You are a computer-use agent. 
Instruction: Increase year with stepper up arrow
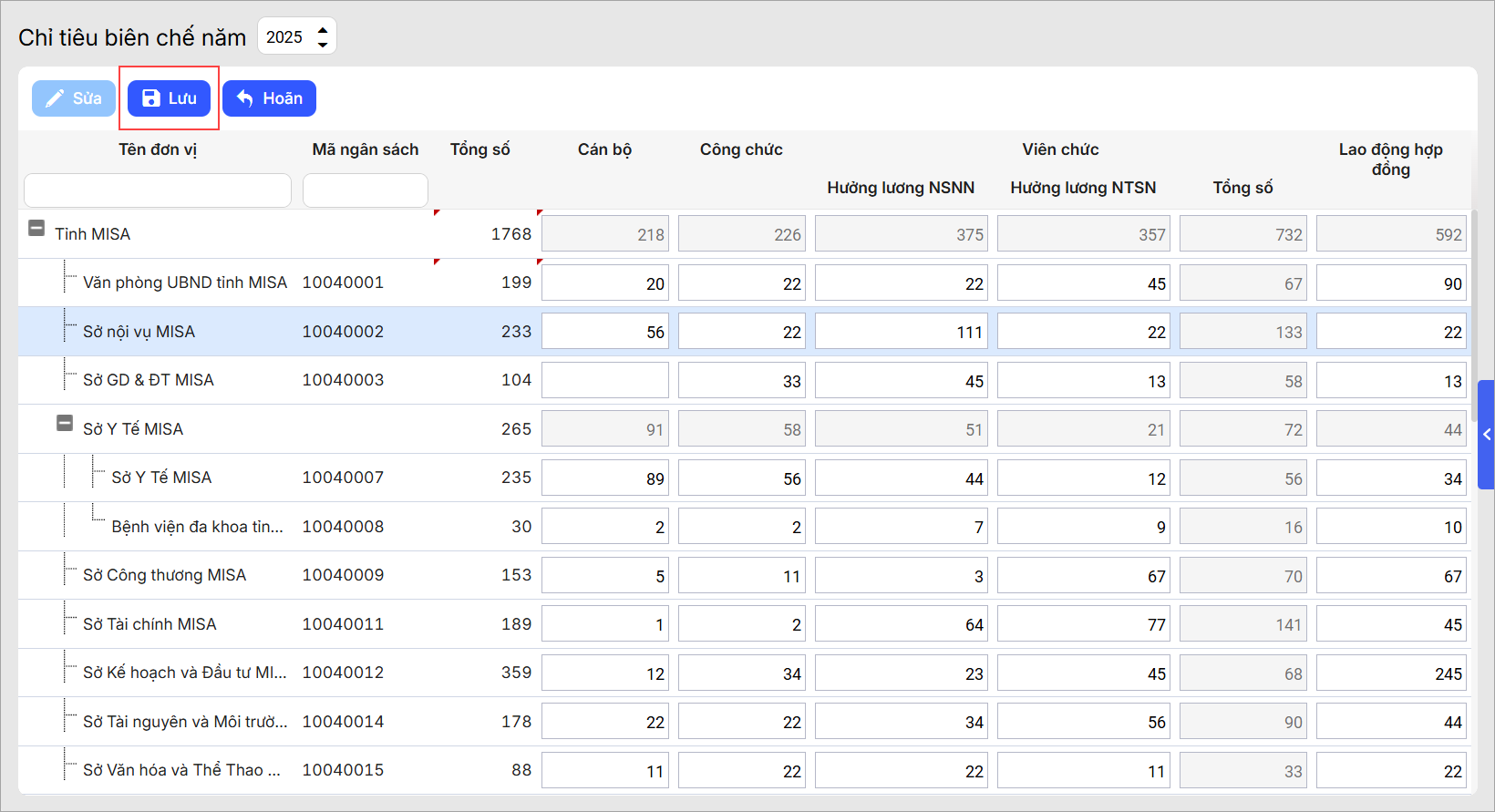[323, 30]
